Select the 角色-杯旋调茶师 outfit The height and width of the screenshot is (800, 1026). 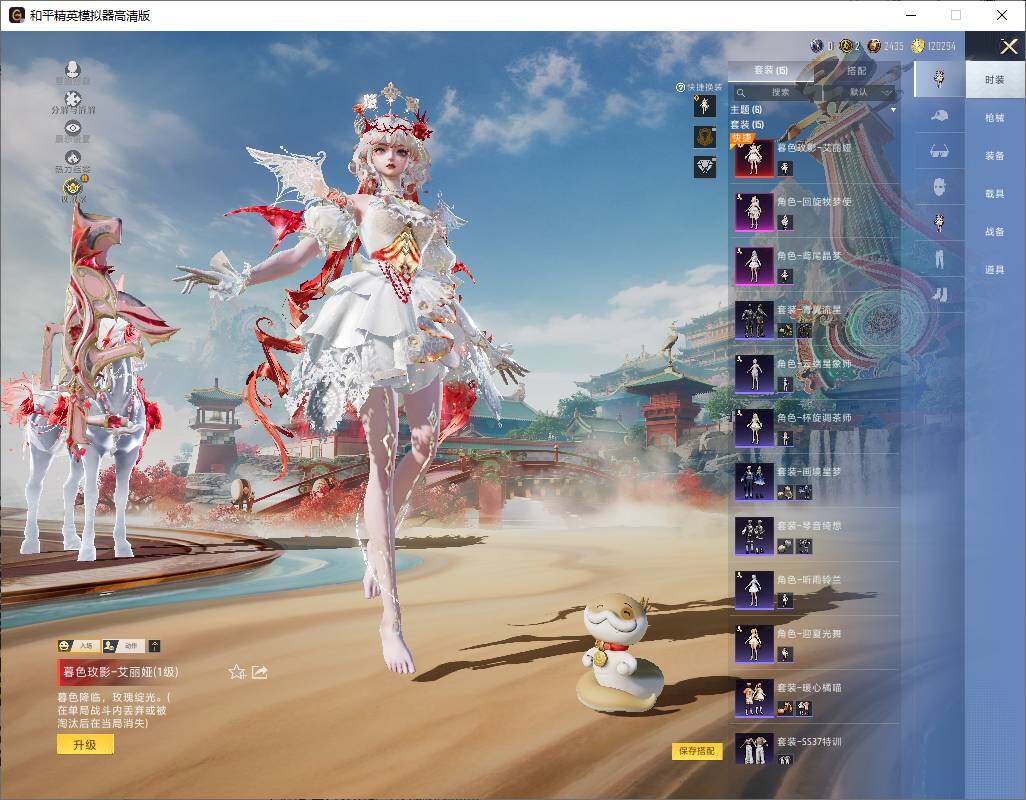tap(814, 427)
